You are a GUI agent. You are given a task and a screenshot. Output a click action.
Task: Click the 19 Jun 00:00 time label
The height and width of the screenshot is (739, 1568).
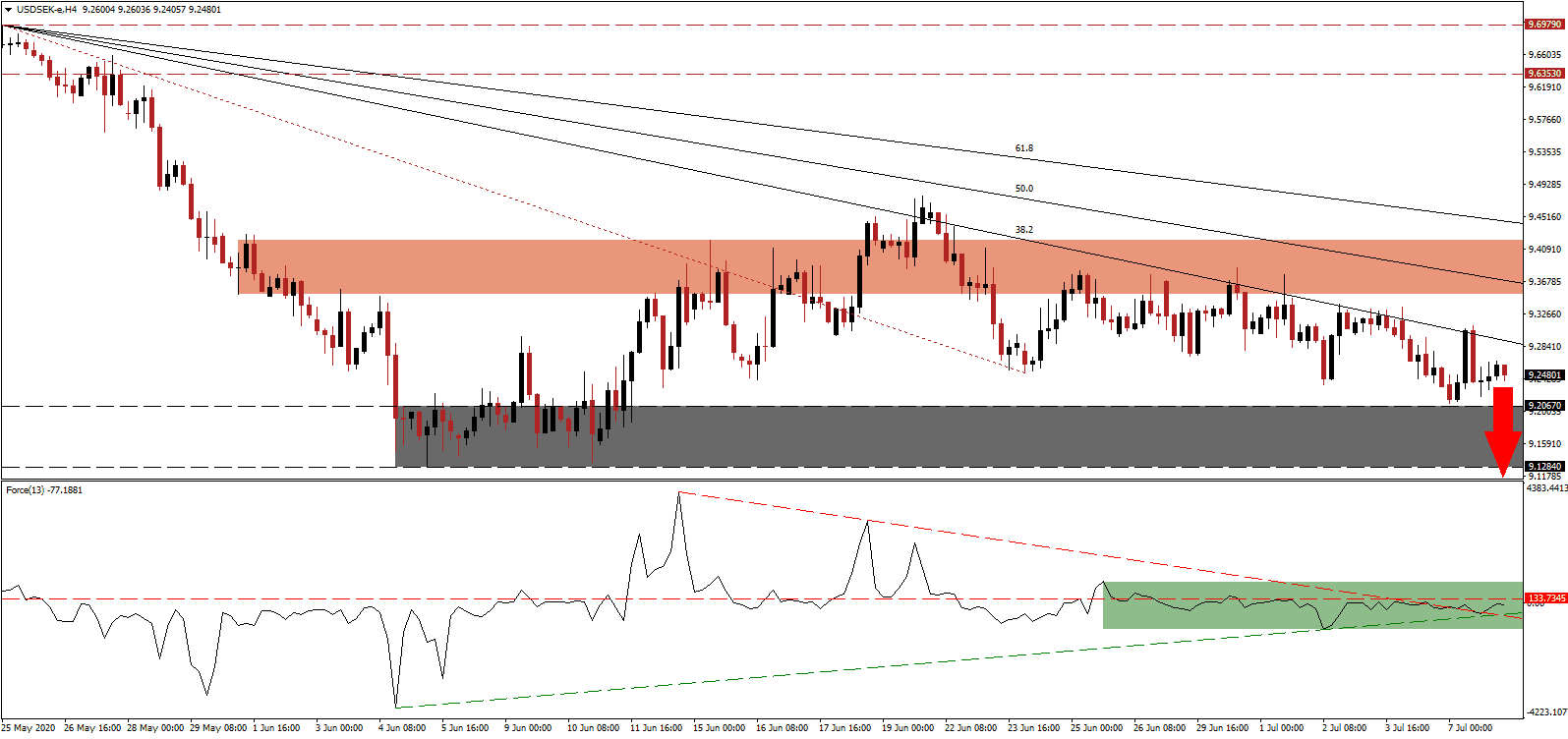(x=907, y=728)
